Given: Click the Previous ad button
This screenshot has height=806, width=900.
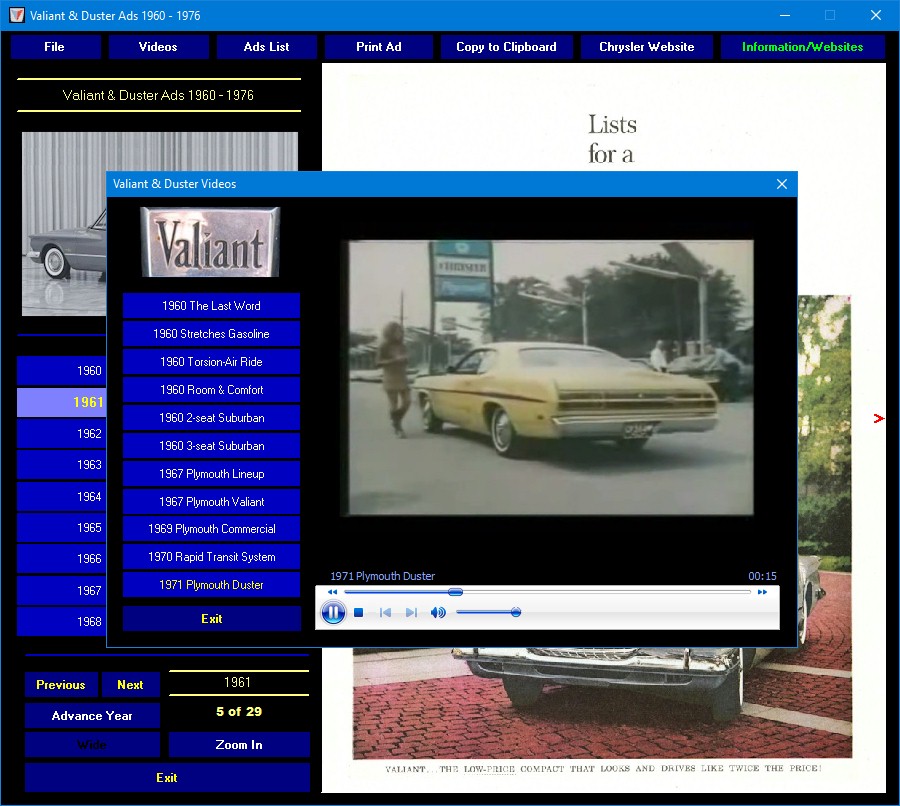Looking at the screenshot, I should pyautogui.click(x=61, y=685).
